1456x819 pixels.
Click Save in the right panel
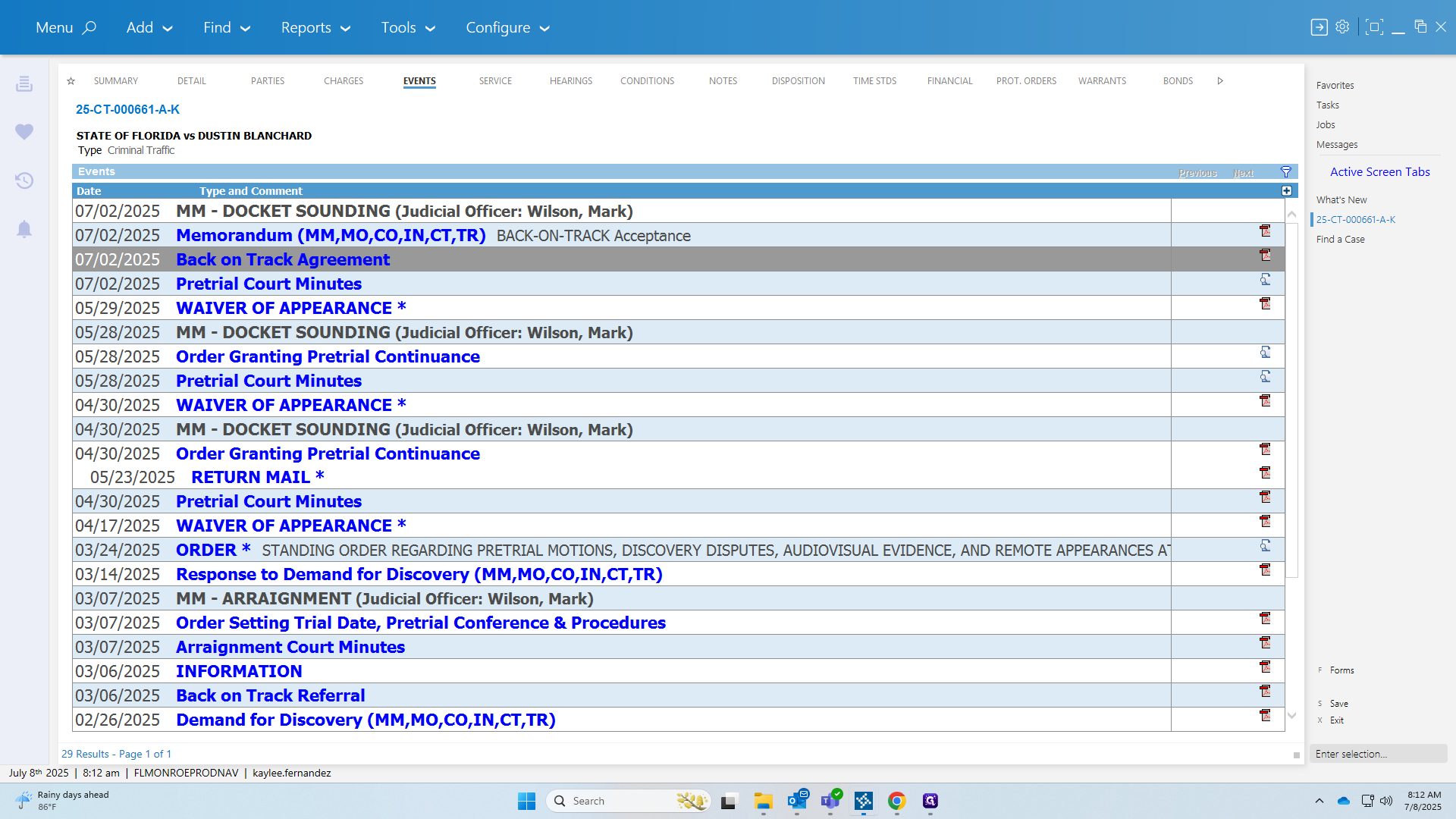coord(1339,704)
